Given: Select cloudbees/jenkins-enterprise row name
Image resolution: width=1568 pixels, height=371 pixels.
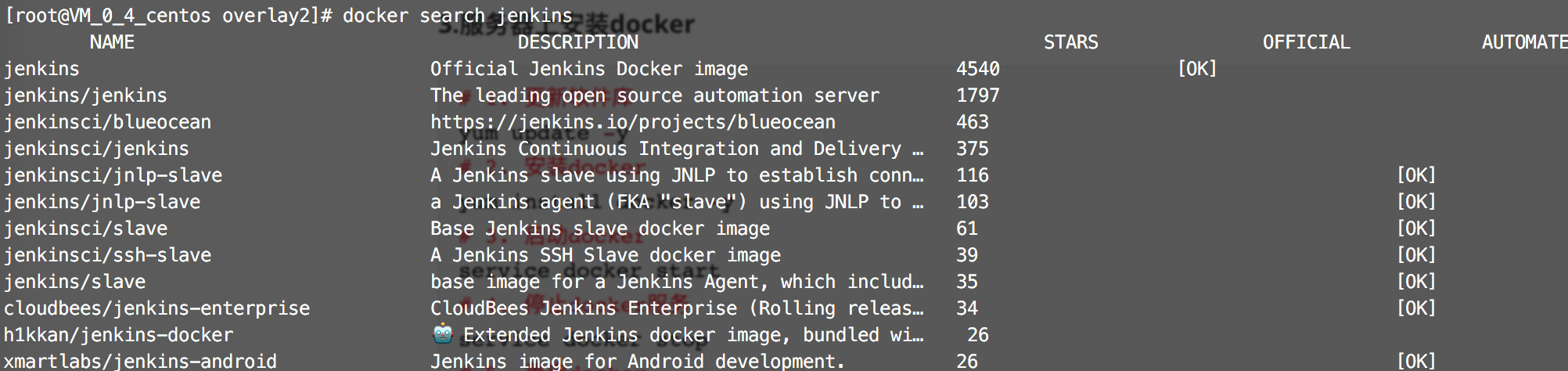Looking at the screenshot, I should coord(156,308).
